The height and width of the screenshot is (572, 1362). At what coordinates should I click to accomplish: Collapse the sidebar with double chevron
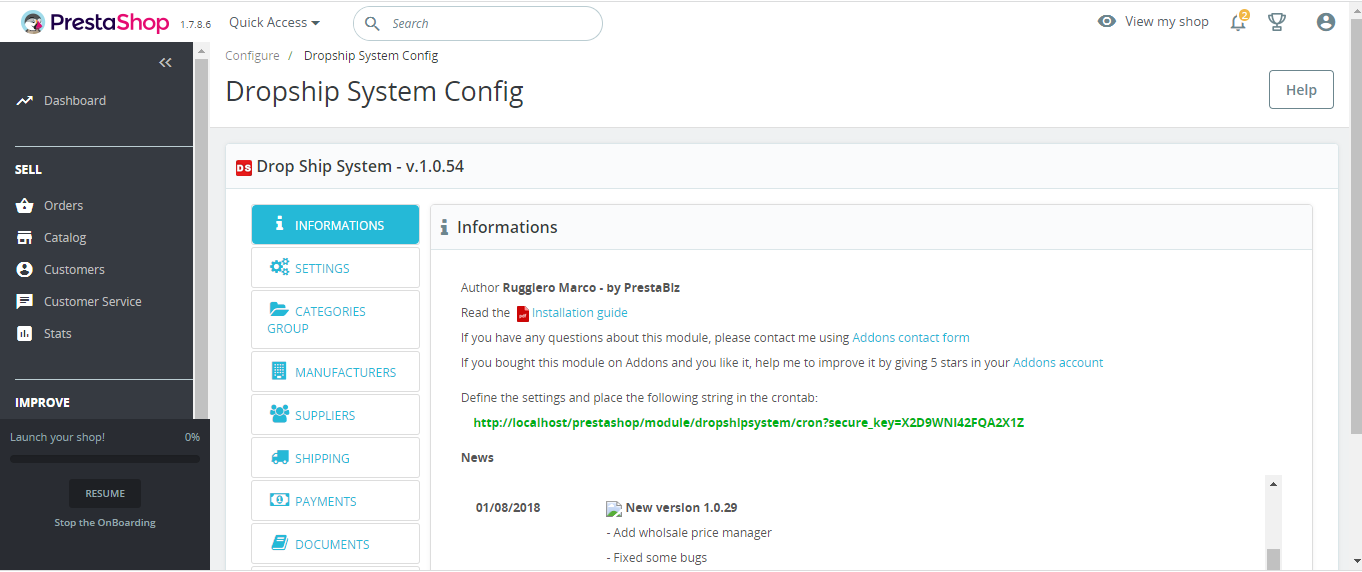(165, 63)
